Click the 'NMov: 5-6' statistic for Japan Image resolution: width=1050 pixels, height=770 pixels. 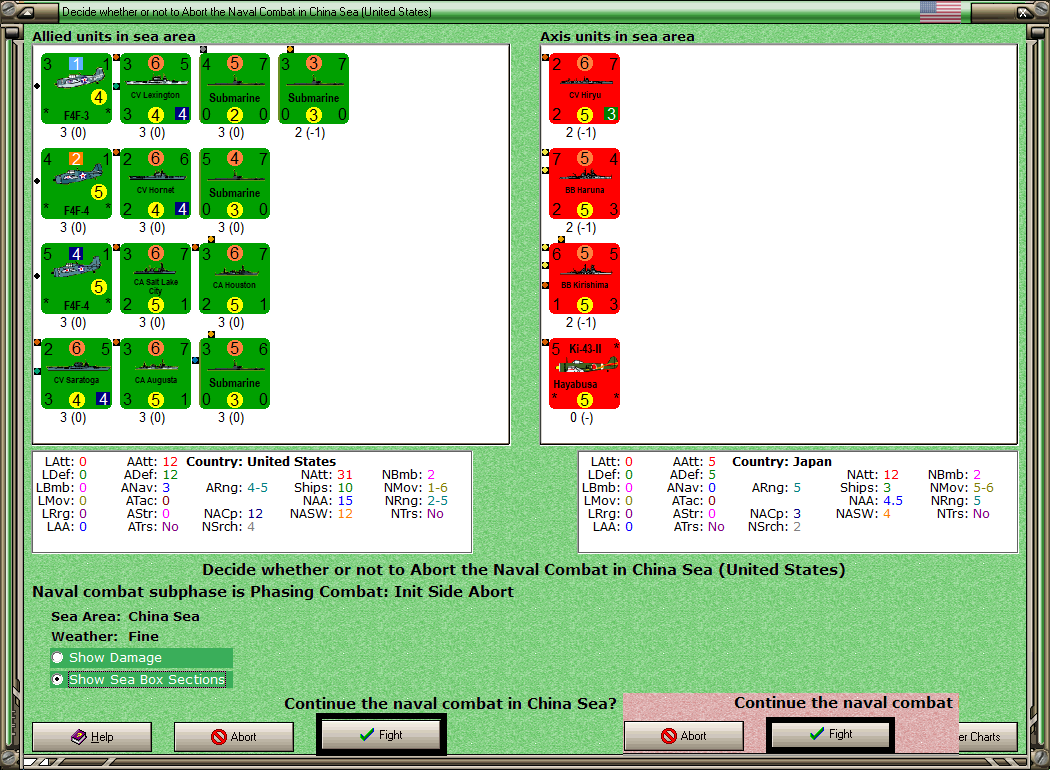(x=962, y=487)
